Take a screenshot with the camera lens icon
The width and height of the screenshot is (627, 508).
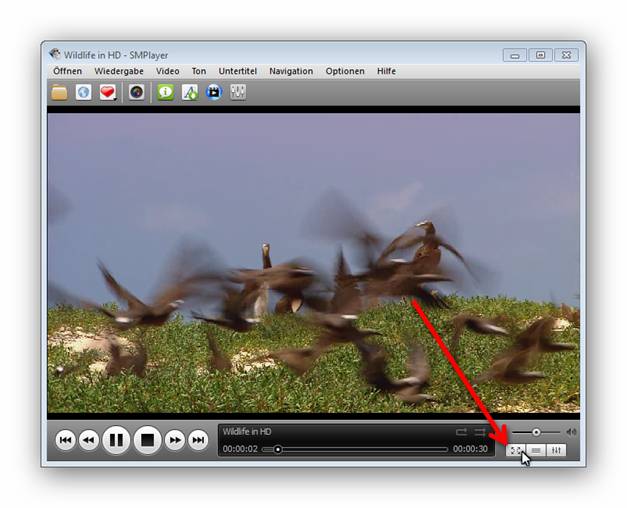136,92
